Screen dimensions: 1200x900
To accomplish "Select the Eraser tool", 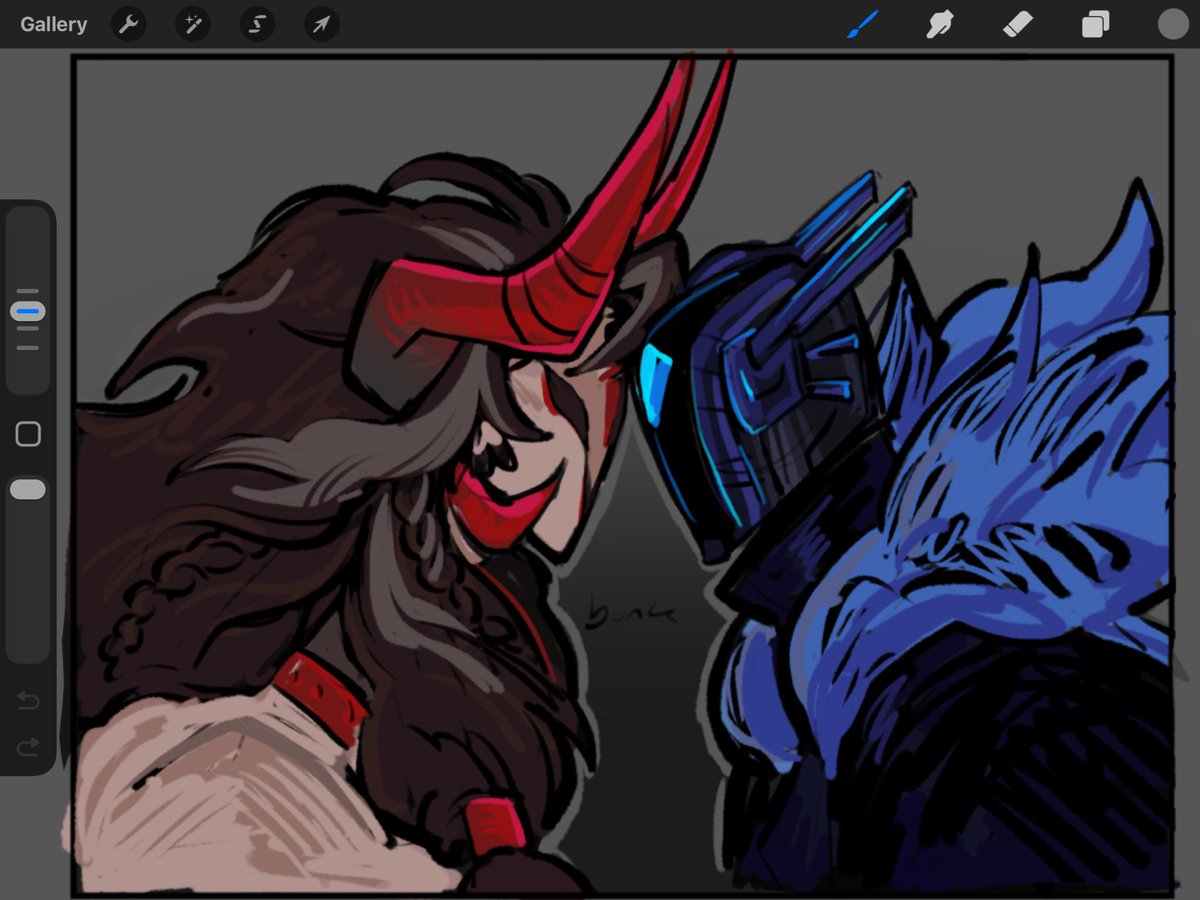I will [1017, 24].
